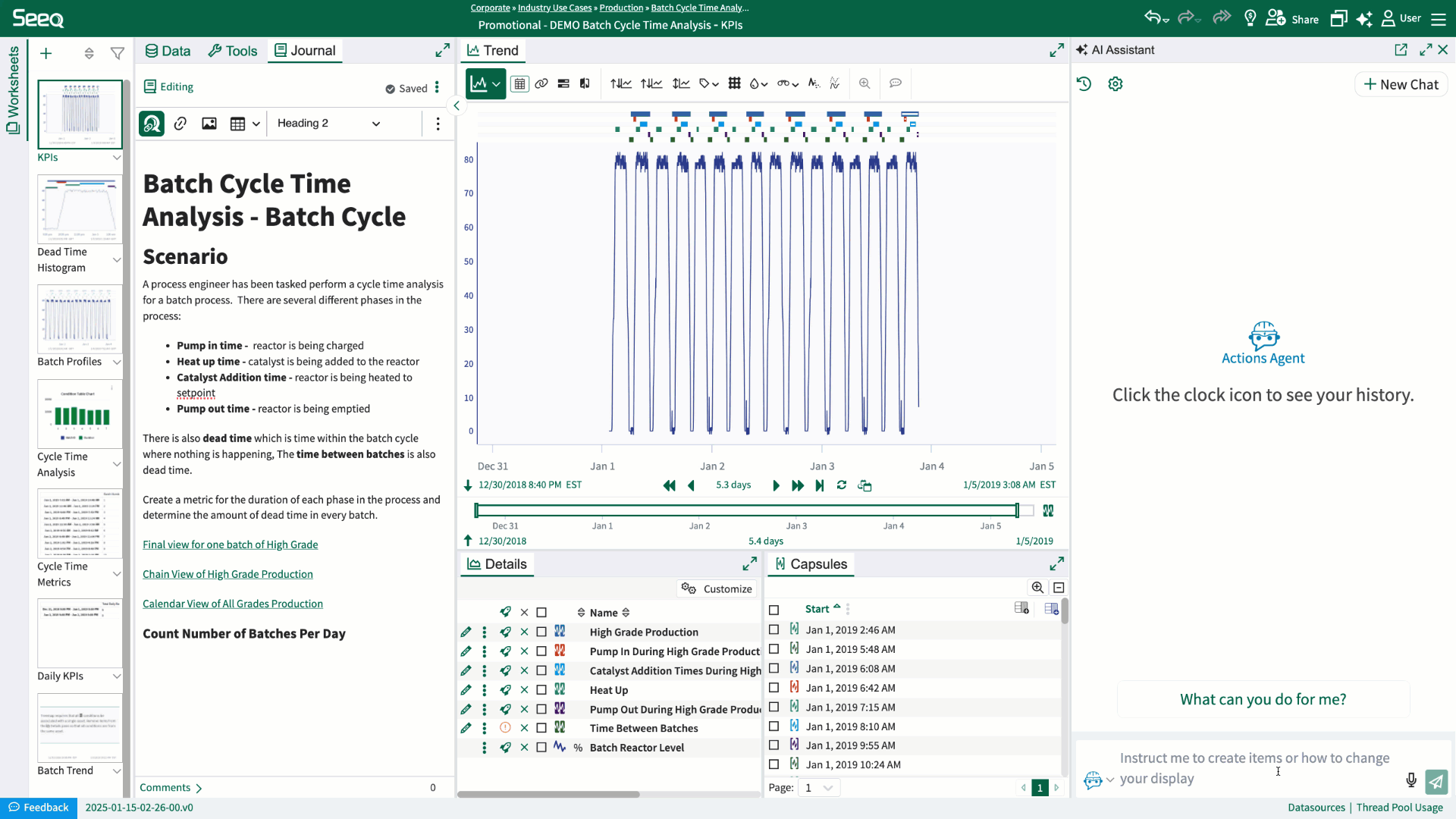
Task: Switch to the Data tab
Action: (x=168, y=51)
